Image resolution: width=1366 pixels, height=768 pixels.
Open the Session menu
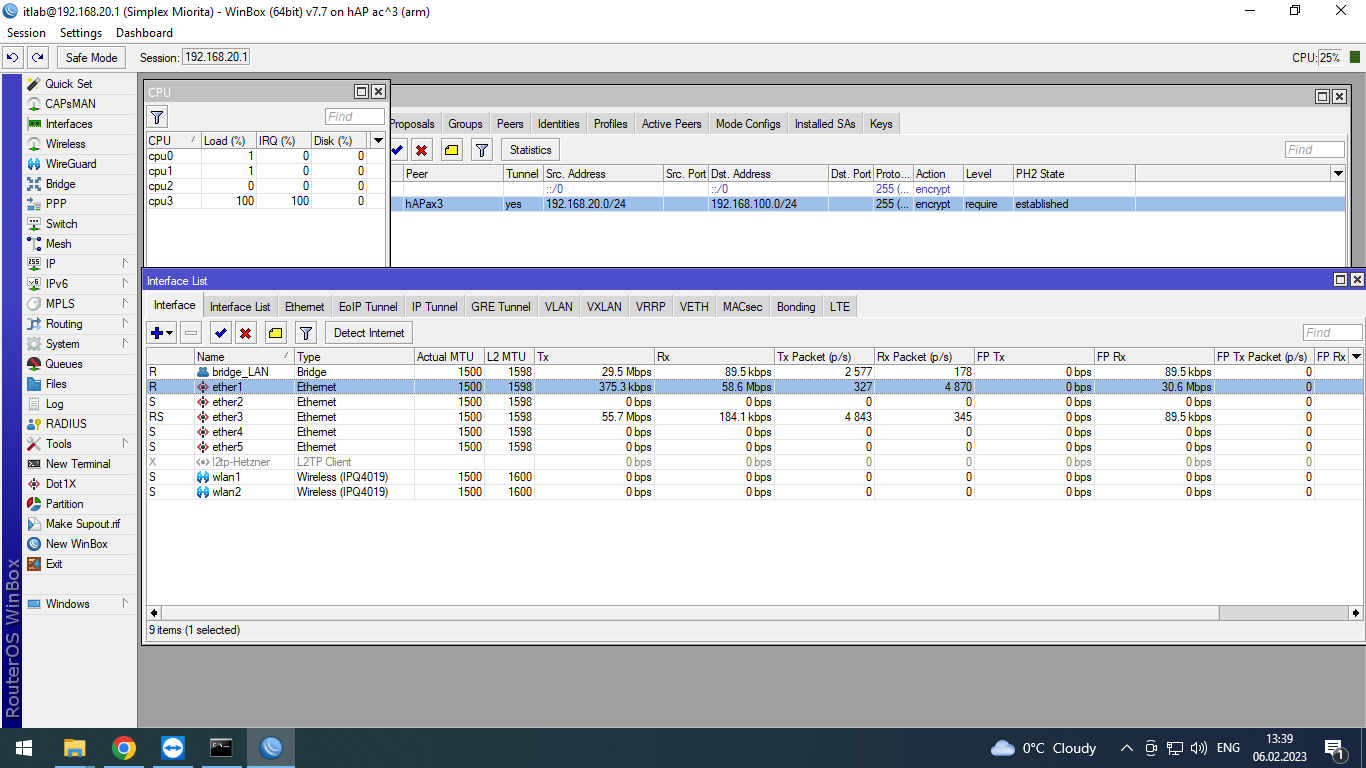pos(26,33)
